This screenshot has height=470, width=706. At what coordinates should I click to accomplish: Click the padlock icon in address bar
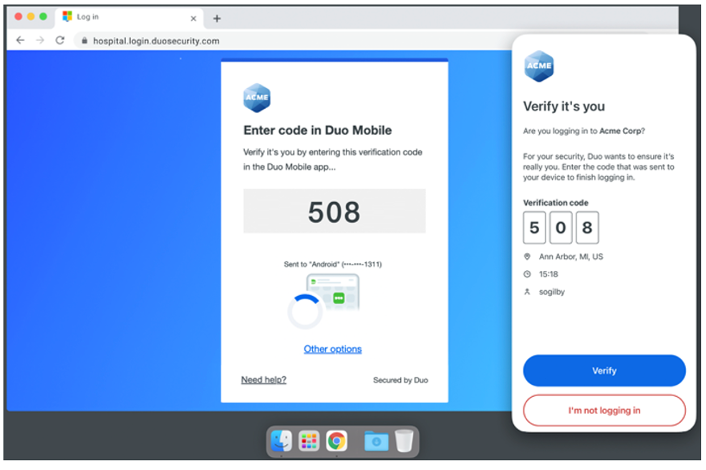click(x=84, y=41)
